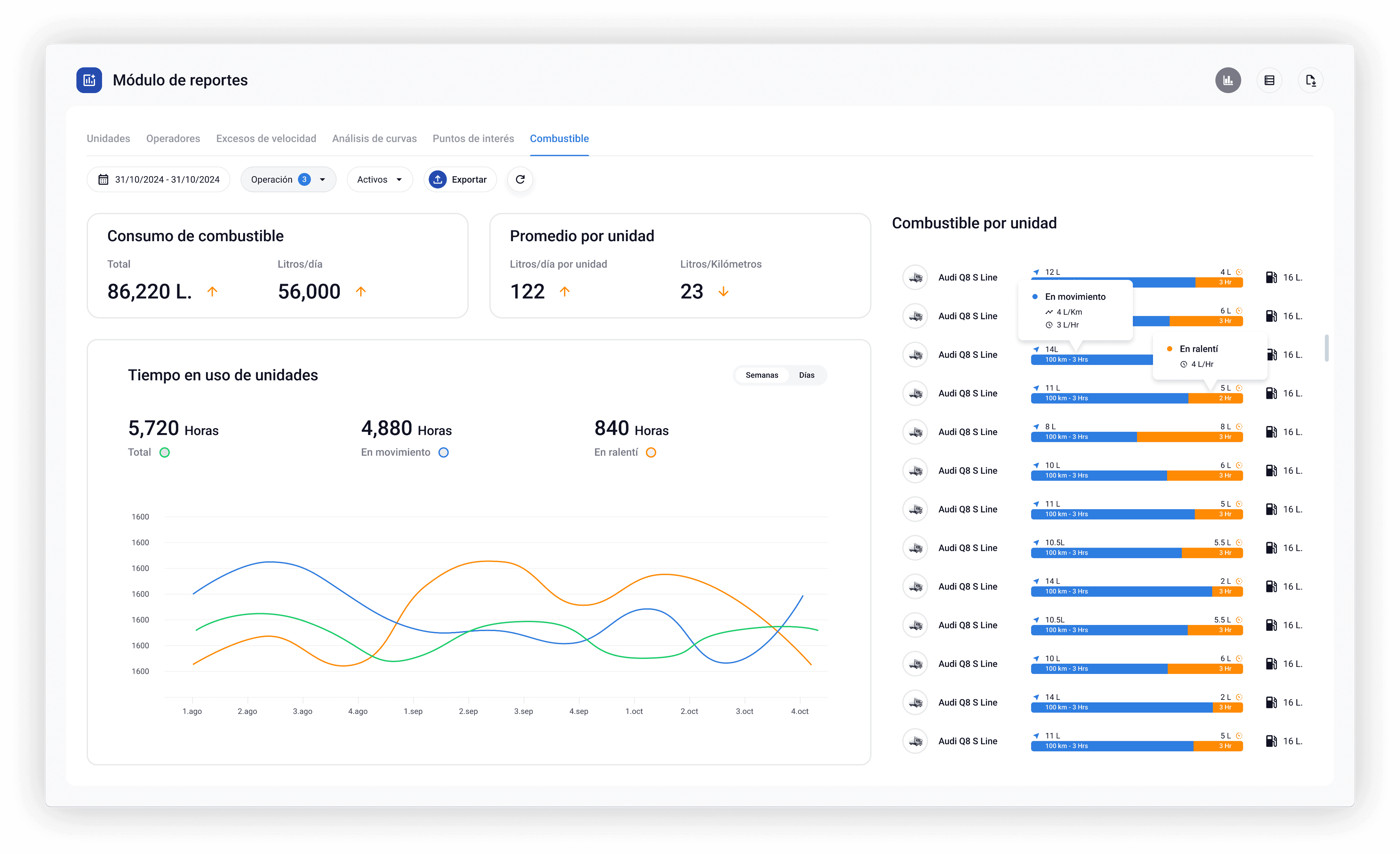Screen dimensions: 1400x854
Task: Expand the Activos dropdown
Action: tap(379, 179)
